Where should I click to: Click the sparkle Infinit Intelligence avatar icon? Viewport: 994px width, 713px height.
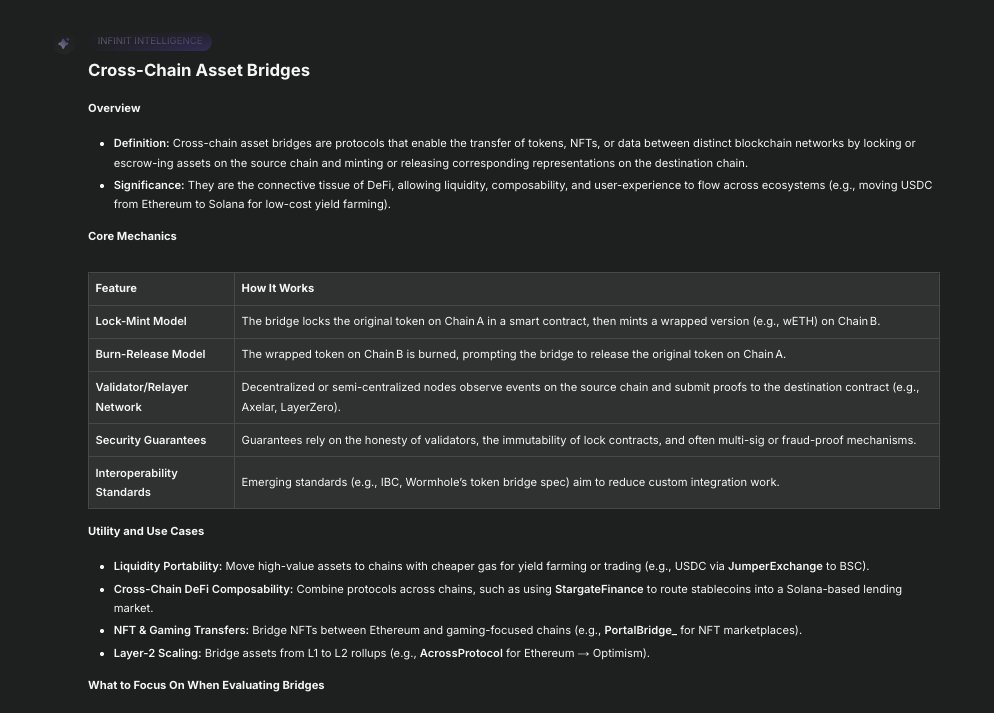point(63,44)
